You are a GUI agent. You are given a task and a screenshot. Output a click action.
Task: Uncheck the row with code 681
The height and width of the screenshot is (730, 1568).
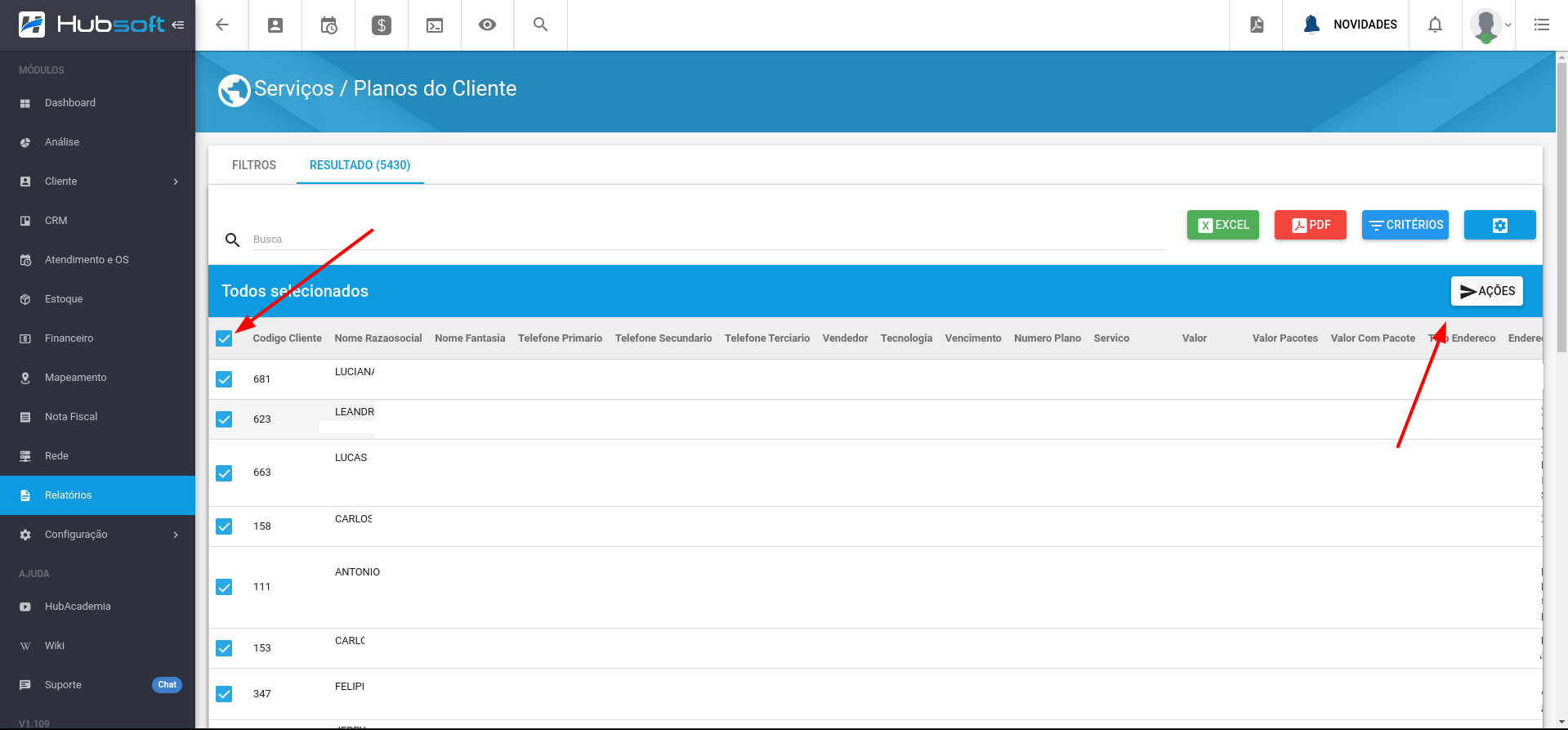coord(224,379)
